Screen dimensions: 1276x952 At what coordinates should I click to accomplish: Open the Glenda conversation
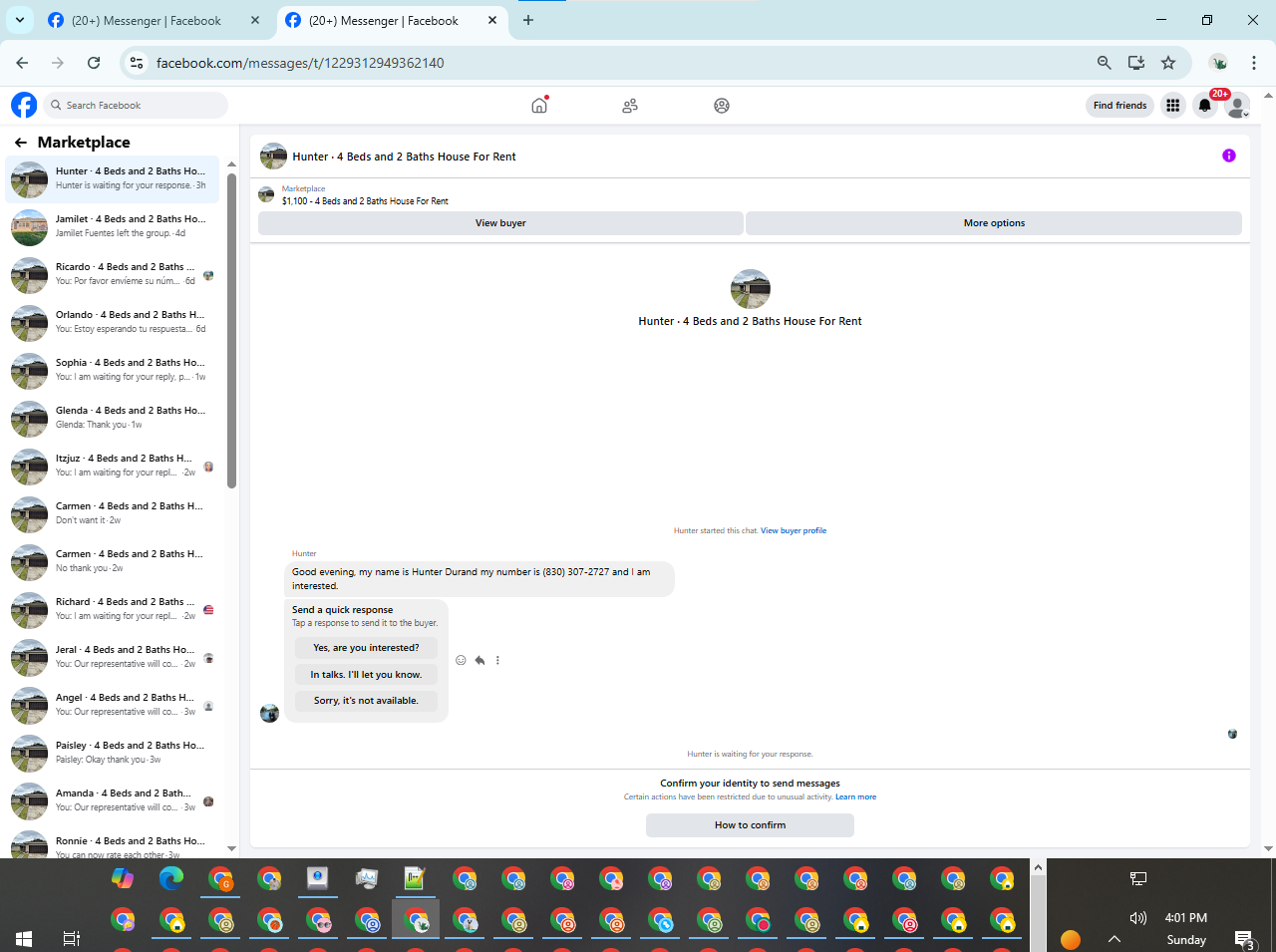(113, 419)
